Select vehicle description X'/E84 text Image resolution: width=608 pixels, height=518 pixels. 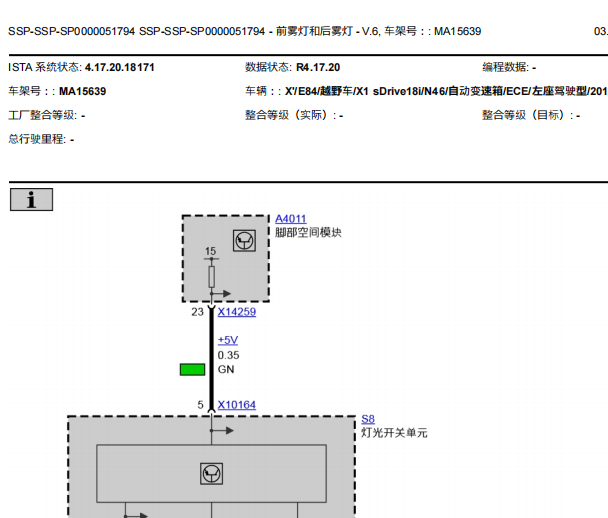click(446, 92)
